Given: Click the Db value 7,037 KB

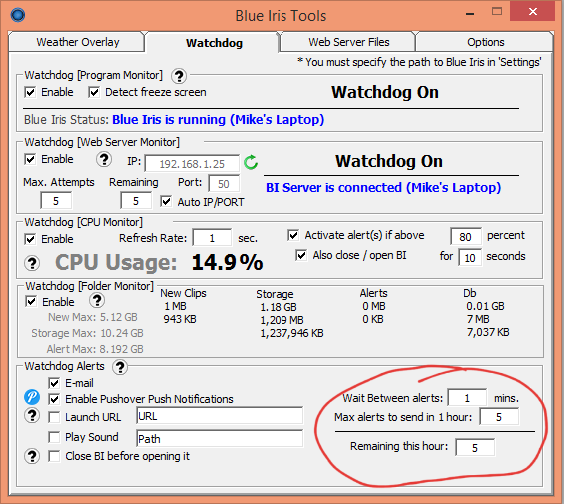Looking at the screenshot, I should [488, 332].
